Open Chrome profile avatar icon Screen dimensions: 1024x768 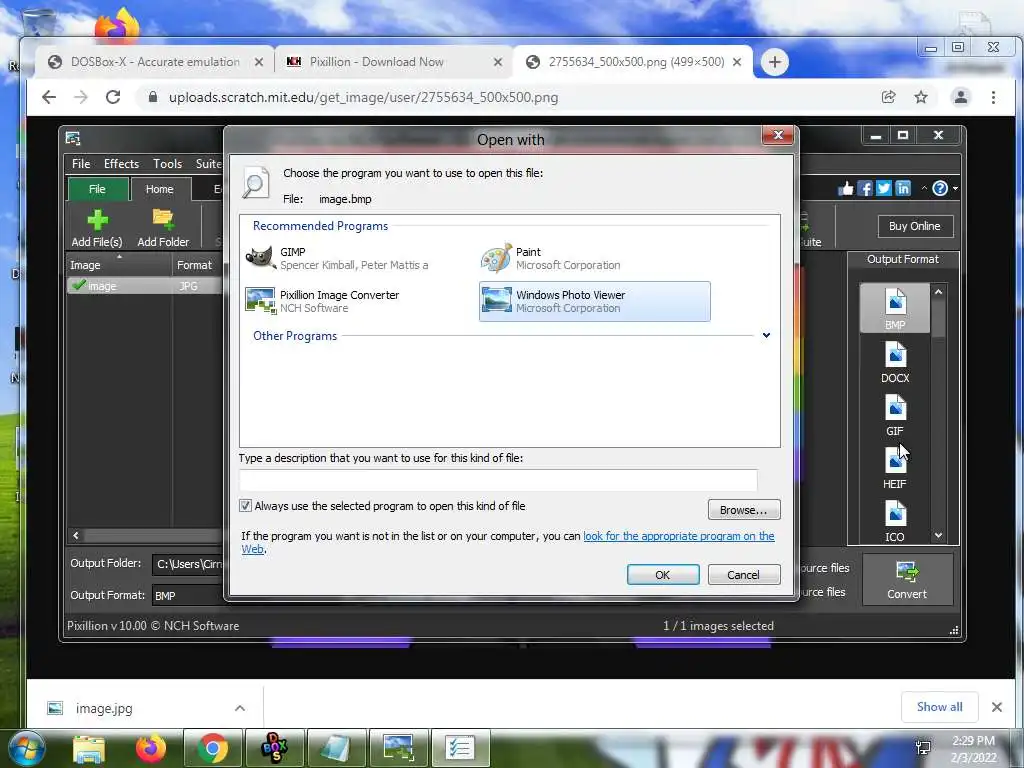coord(961,97)
